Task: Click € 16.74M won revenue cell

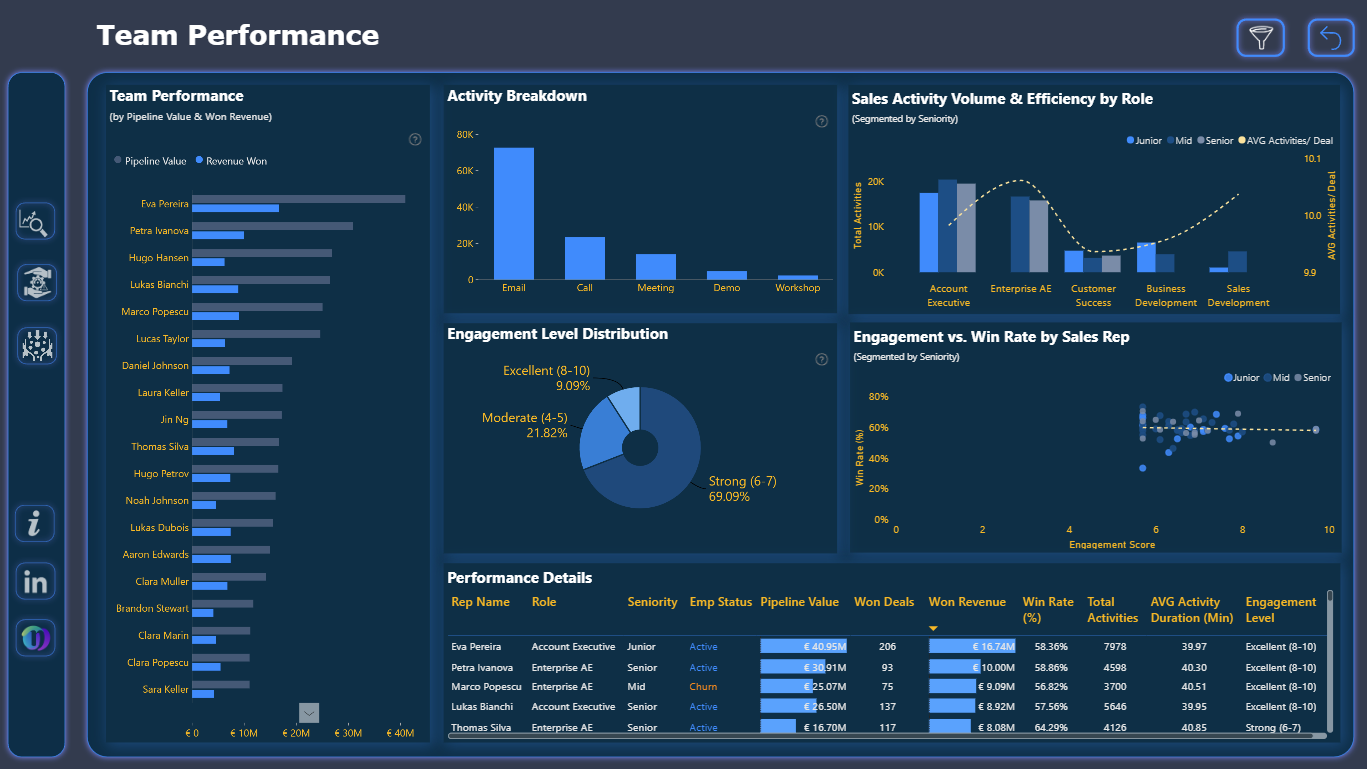Action: [972, 647]
